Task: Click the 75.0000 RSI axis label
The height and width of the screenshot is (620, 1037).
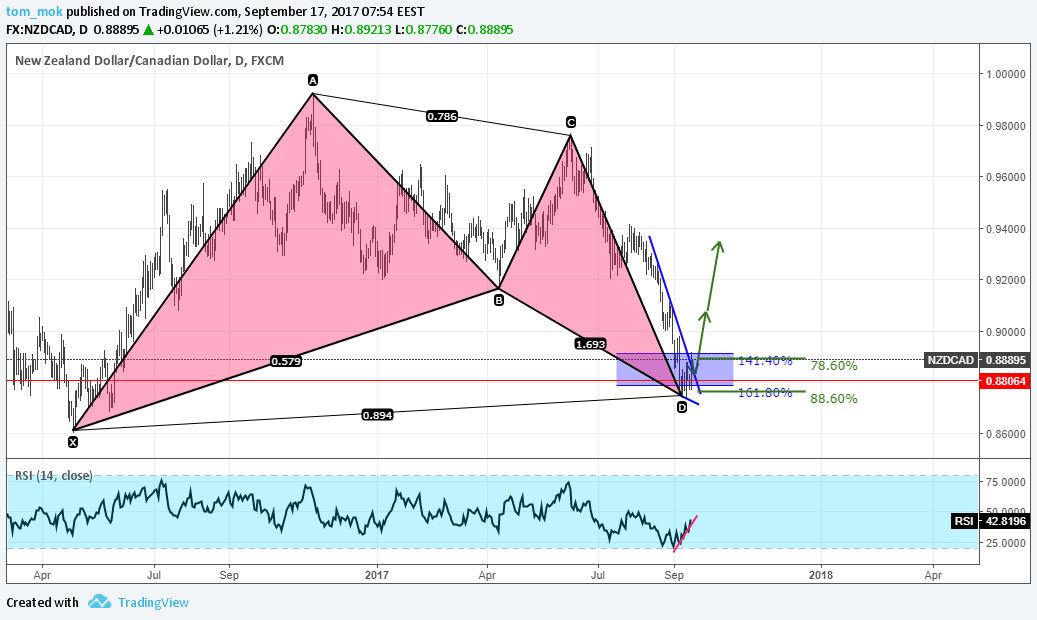Action: (x=1006, y=482)
